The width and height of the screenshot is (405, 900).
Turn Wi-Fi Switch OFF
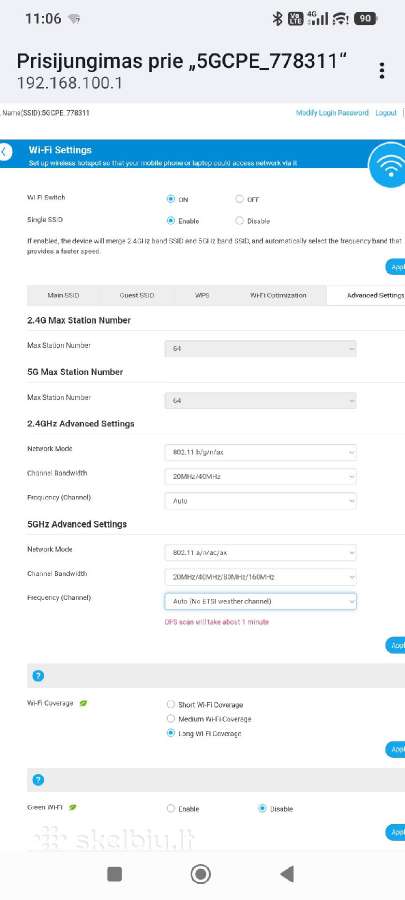click(x=239, y=199)
